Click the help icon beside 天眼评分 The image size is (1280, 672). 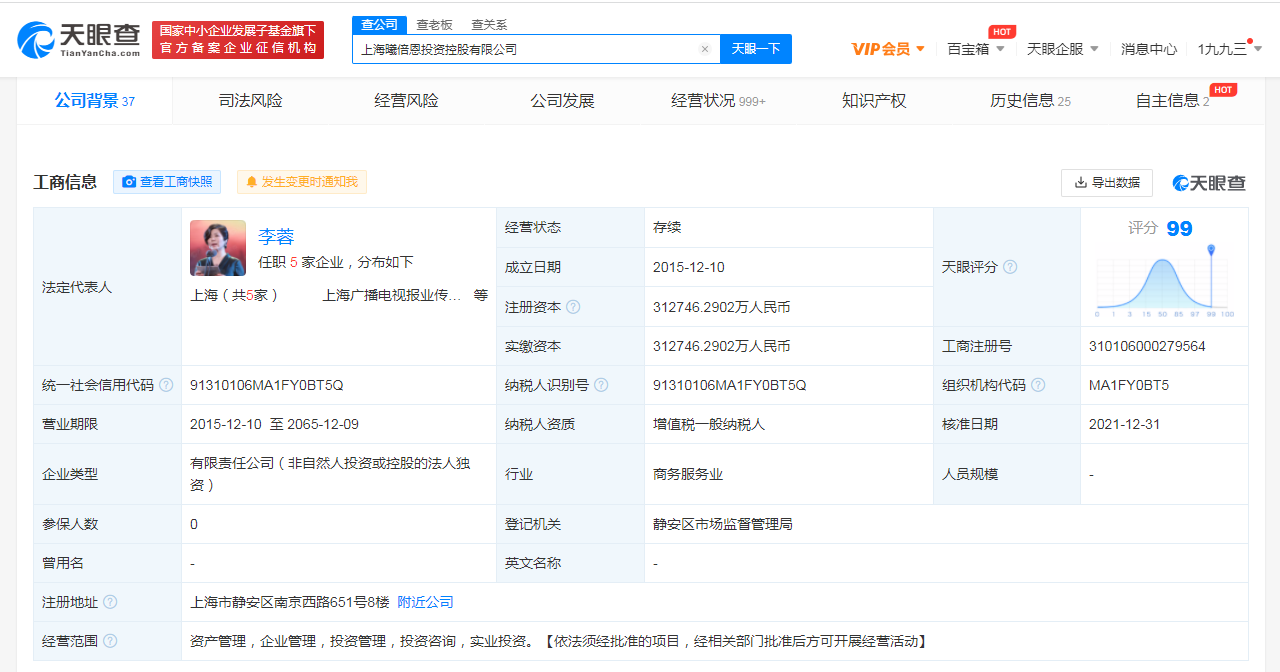point(1010,267)
